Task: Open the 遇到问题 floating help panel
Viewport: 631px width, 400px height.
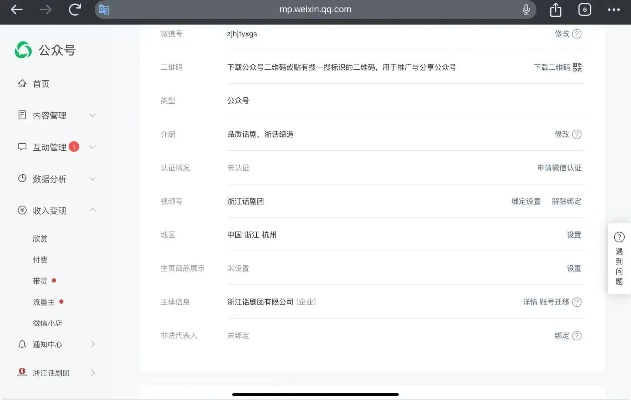Action: click(x=619, y=258)
